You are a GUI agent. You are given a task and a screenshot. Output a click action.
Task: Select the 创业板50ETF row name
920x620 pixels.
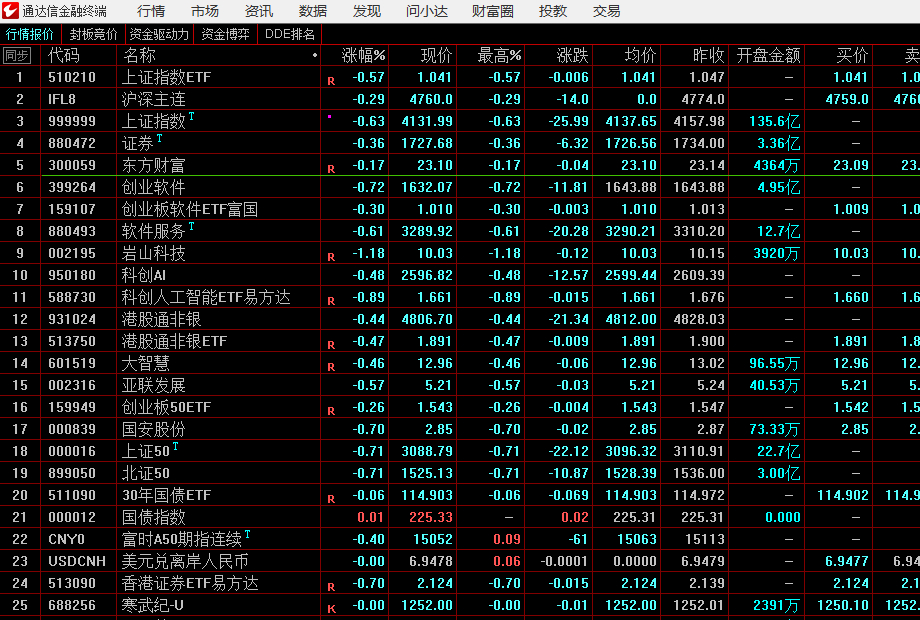(166, 407)
